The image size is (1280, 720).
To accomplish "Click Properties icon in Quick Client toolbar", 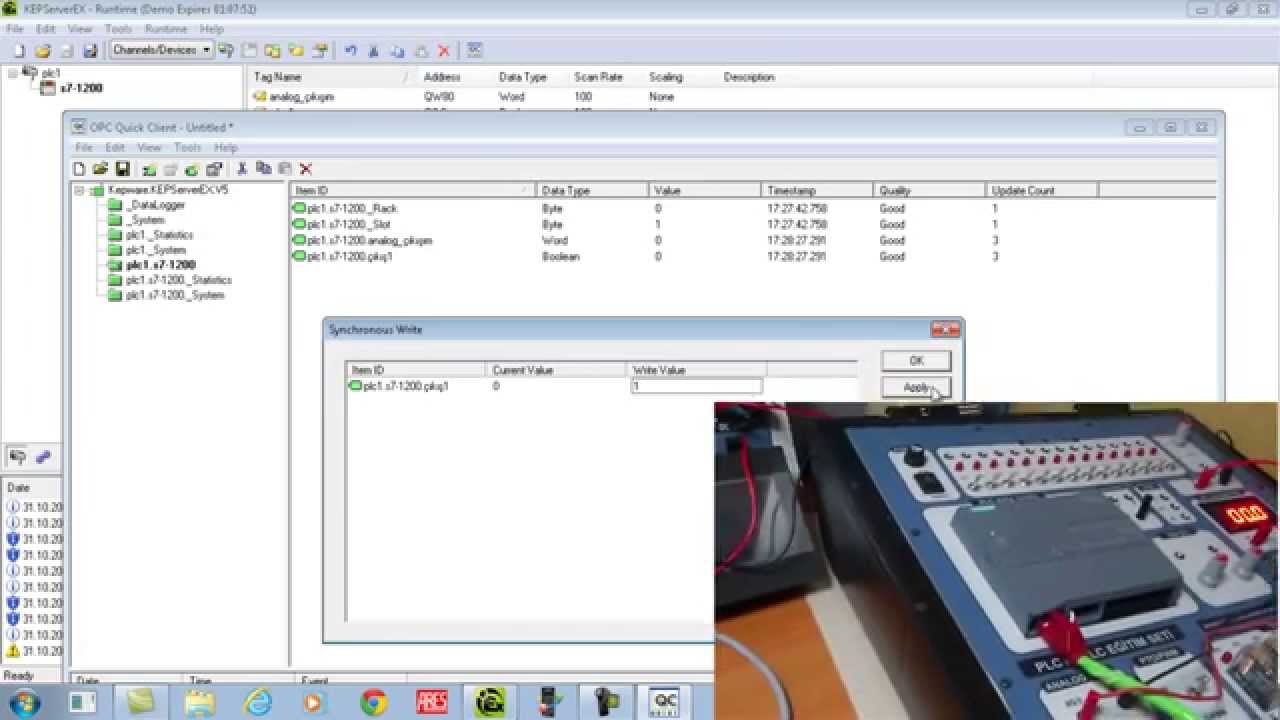I will pos(213,169).
